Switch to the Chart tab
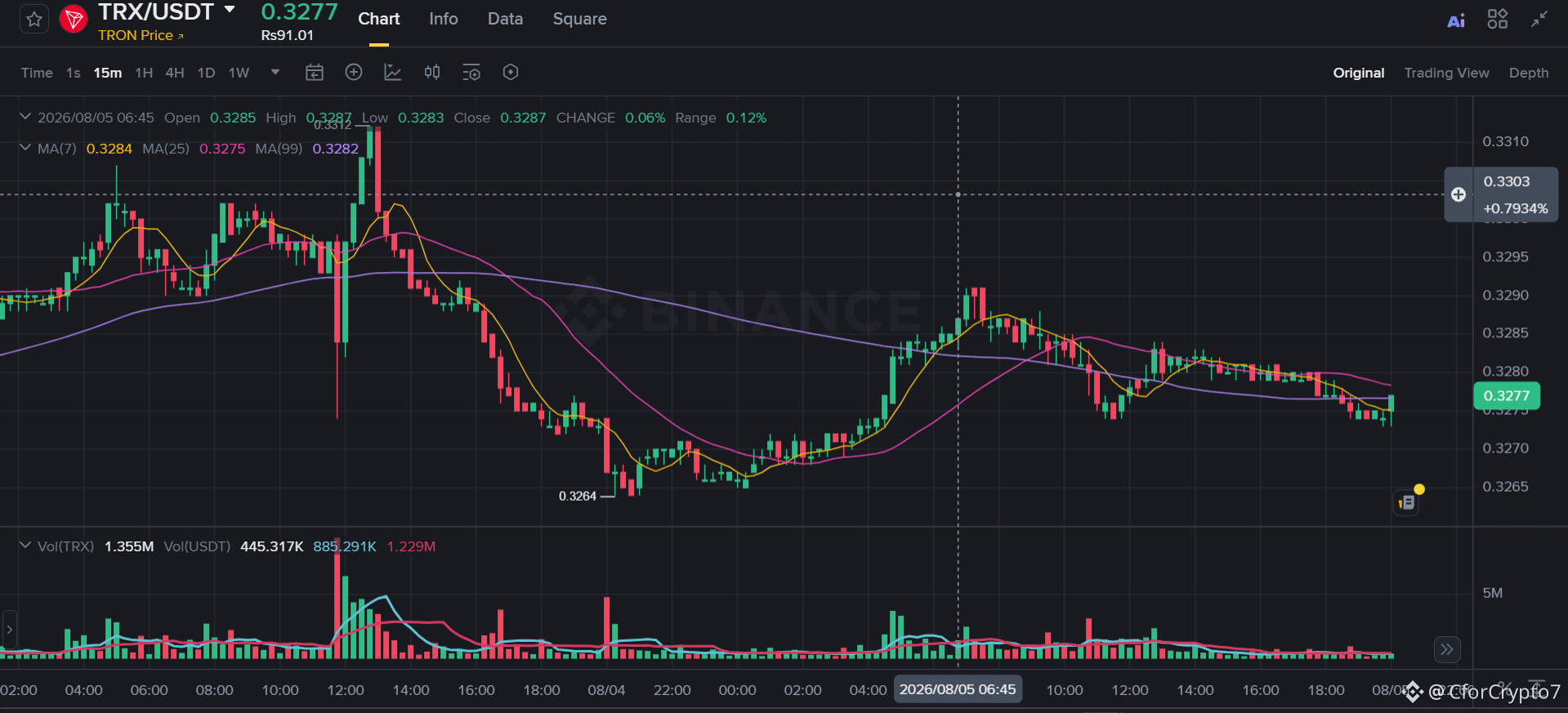 click(x=379, y=19)
